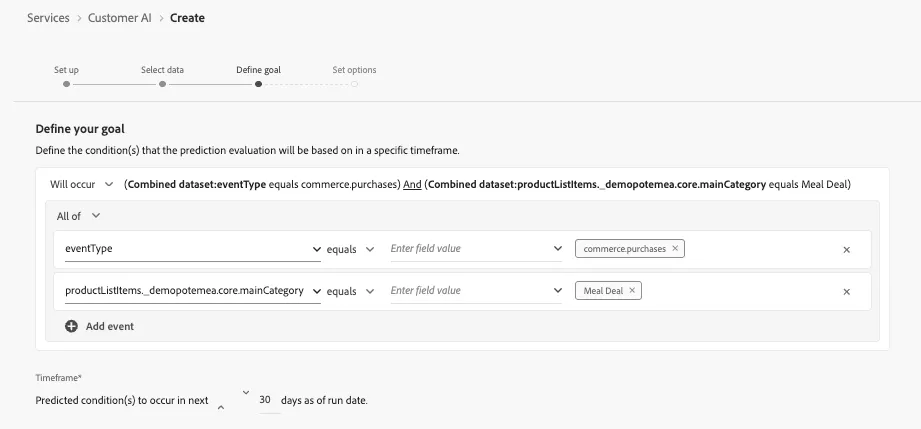Click the Define your goal heading
Screen dimensions: 921x429
click(x=80, y=129)
